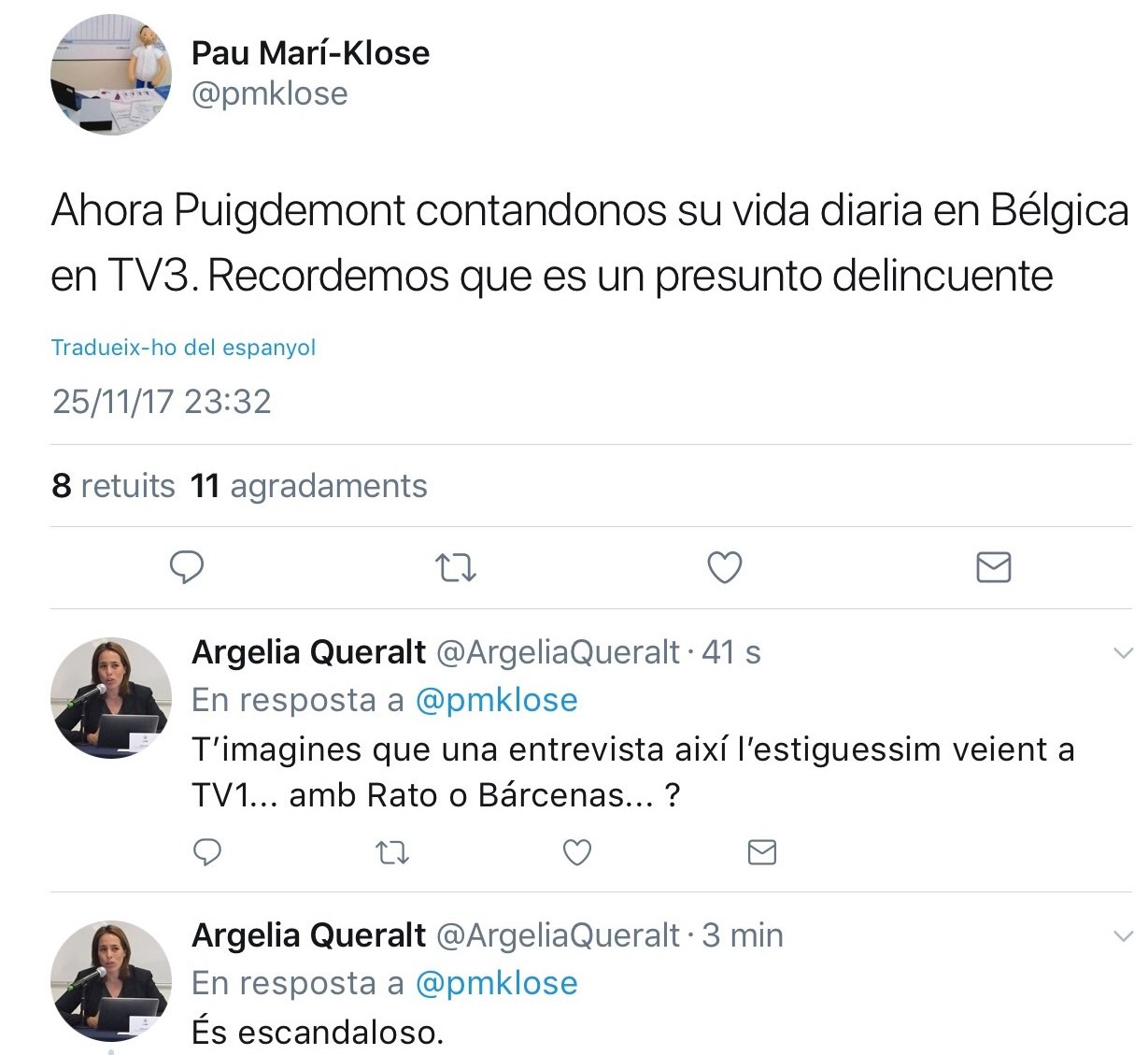The height and width of the screenshot is (1055, 1148).
Task: Open Argelia Queralt's avatar on the 3 min reply
Action: click(111, 981)
